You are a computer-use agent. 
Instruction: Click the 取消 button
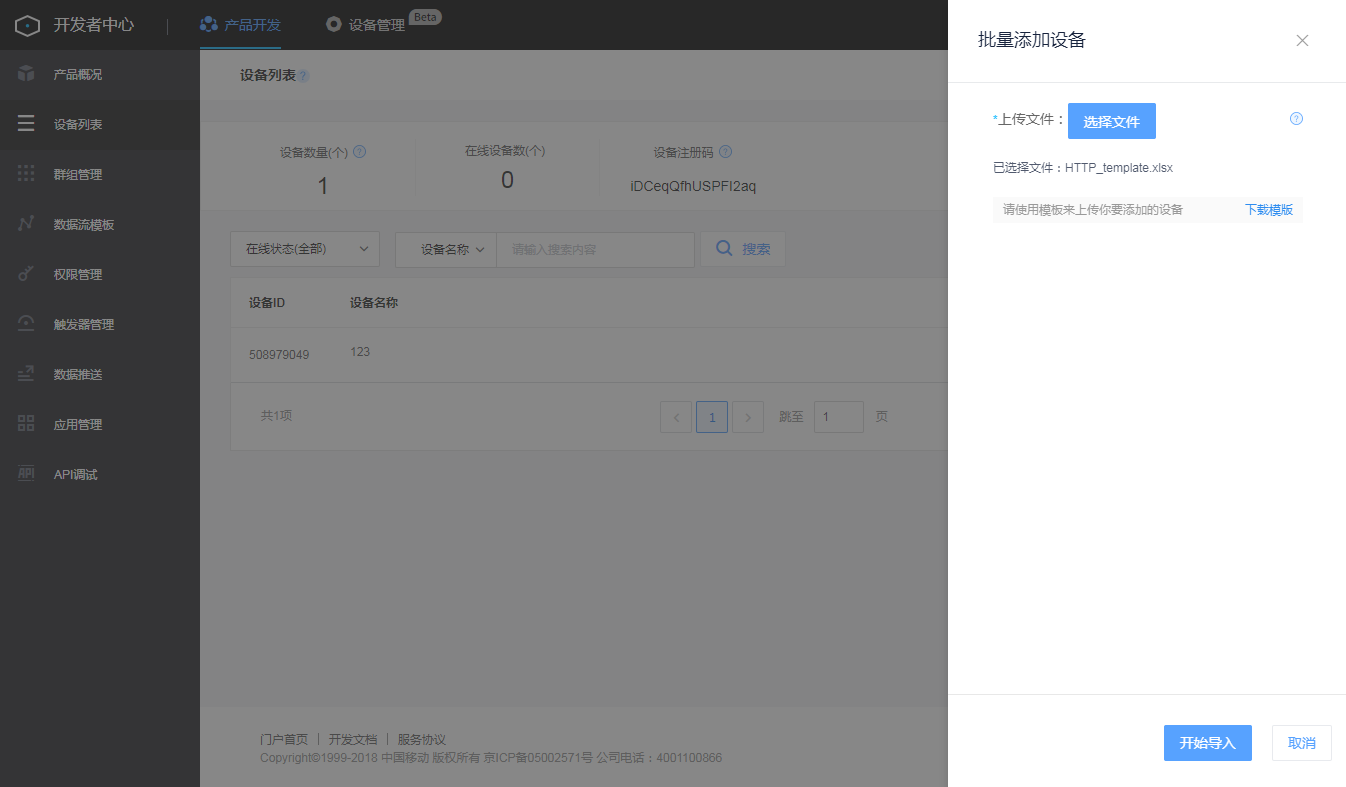pos(1302,743)
